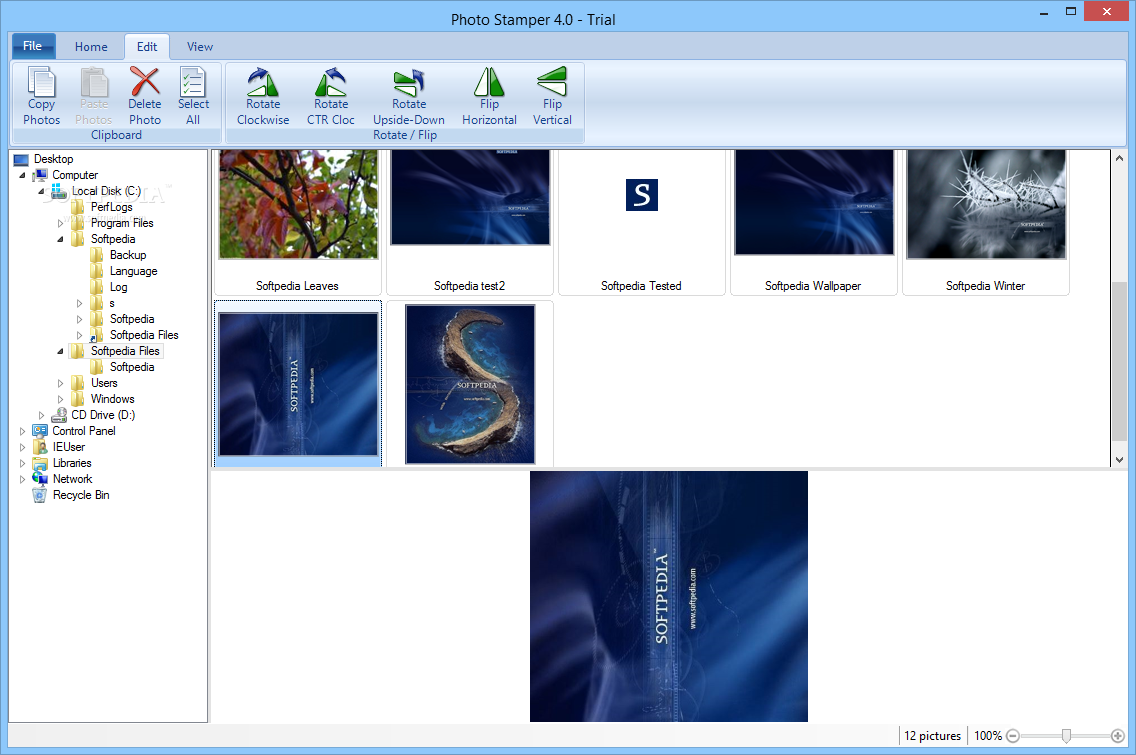Click the zoom out minus icon
This screenshot has height=755, width=1136.
pyautogui.click(x=1013, y=735)
